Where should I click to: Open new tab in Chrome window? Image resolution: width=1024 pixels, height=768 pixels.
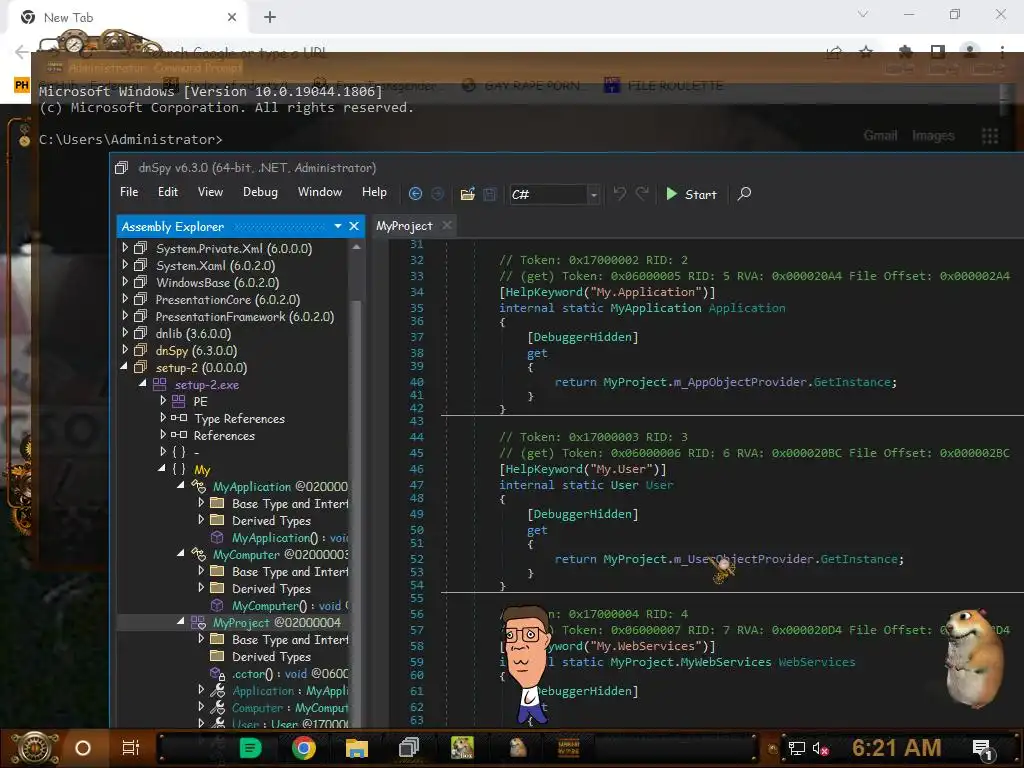pos(270,18)
